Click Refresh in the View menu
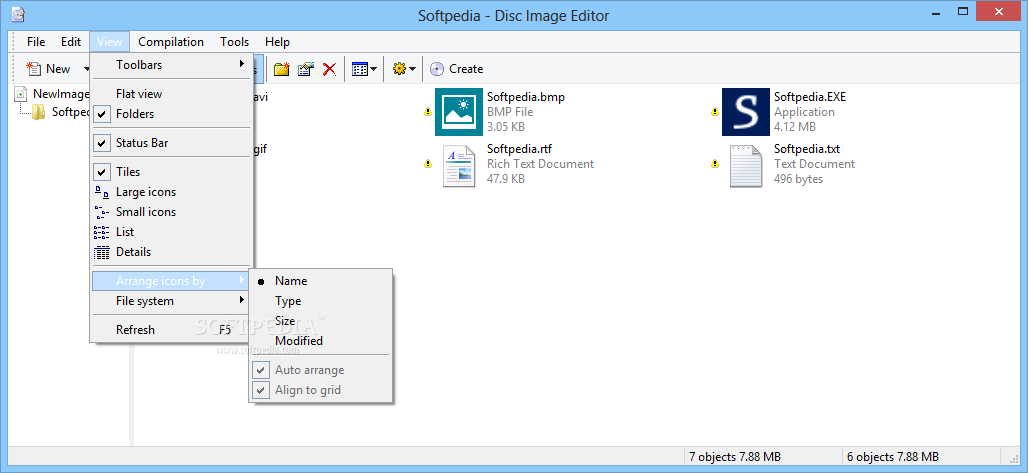The height and width of the screenshot is (473, 1028). click(x=172, y=330)
